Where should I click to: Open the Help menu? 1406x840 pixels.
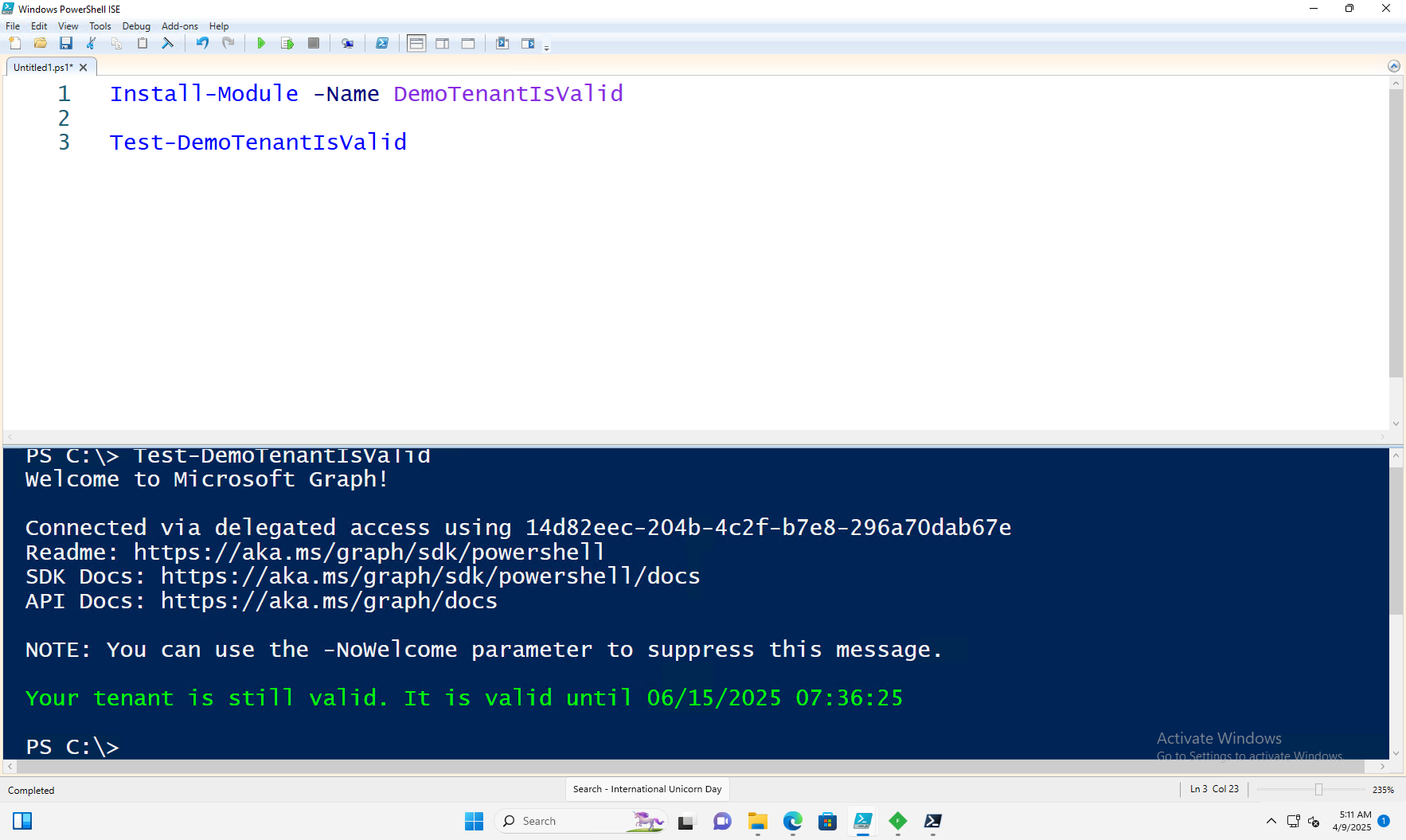[x=219, y=26]
